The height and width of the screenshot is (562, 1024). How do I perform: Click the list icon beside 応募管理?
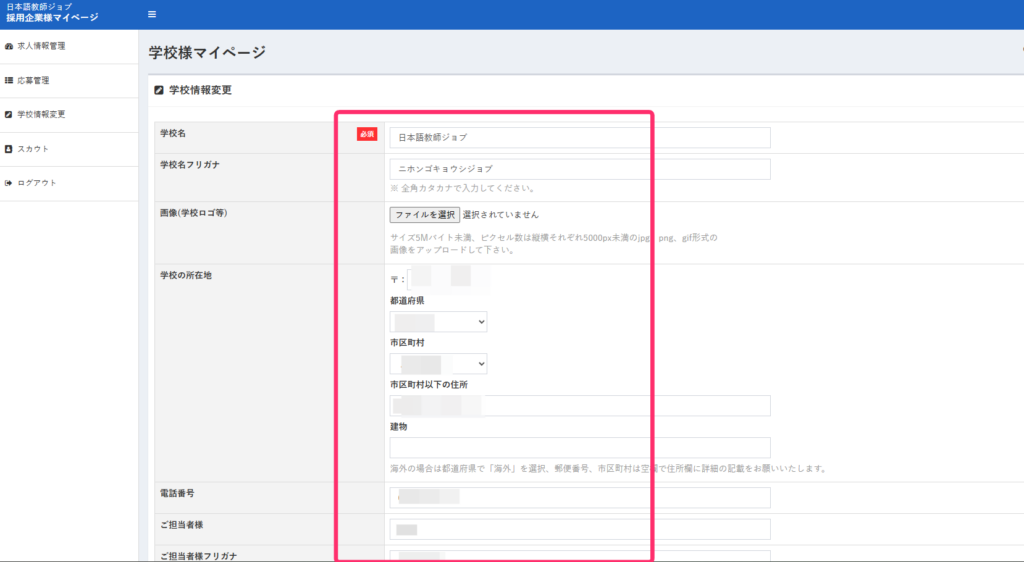coord(9,80)
